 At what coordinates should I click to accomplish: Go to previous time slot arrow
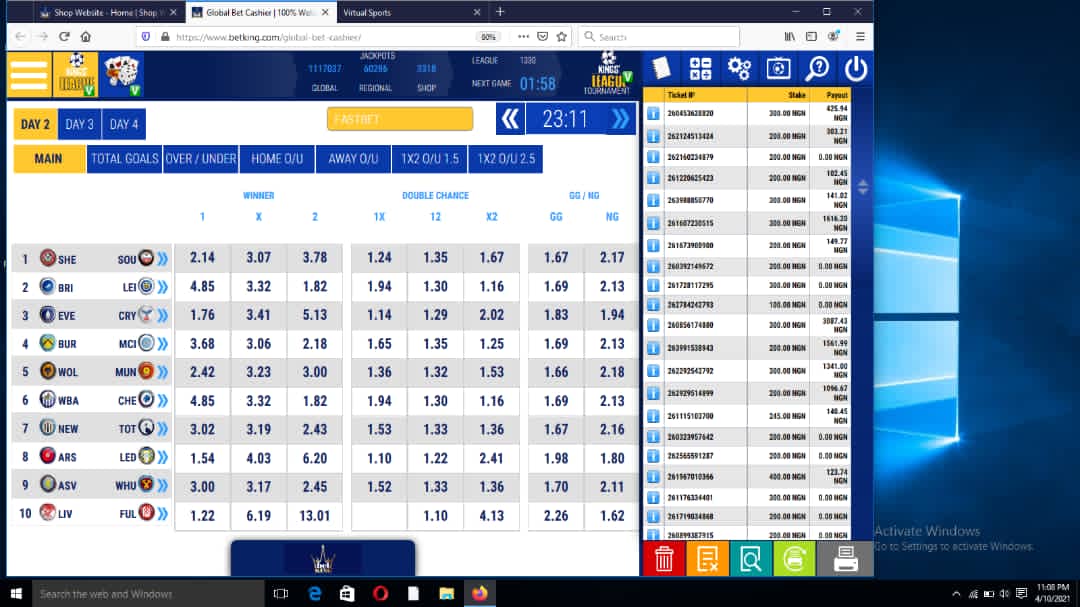510,119
